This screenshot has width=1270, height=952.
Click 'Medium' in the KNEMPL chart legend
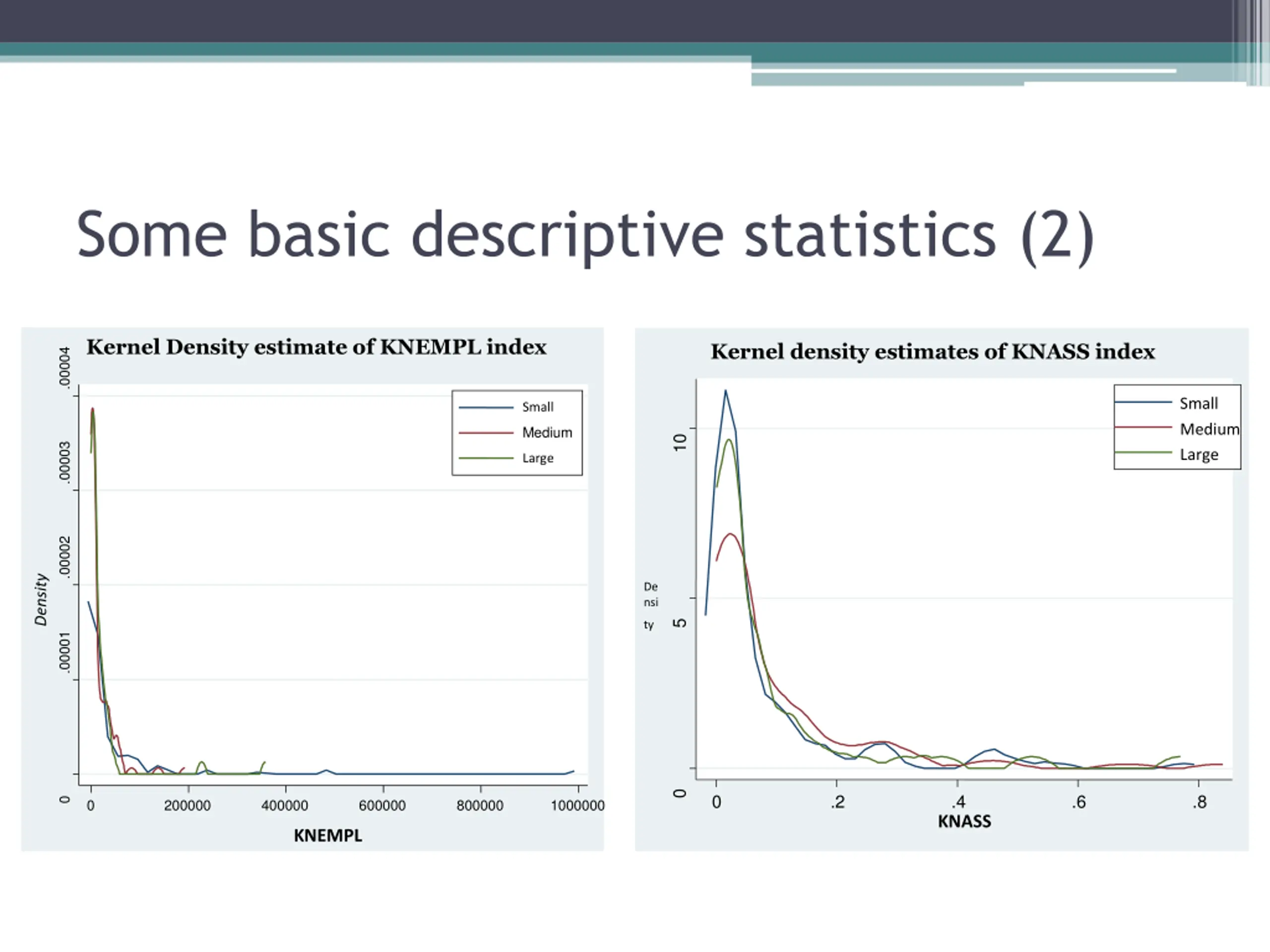click(x=547, y=432)
